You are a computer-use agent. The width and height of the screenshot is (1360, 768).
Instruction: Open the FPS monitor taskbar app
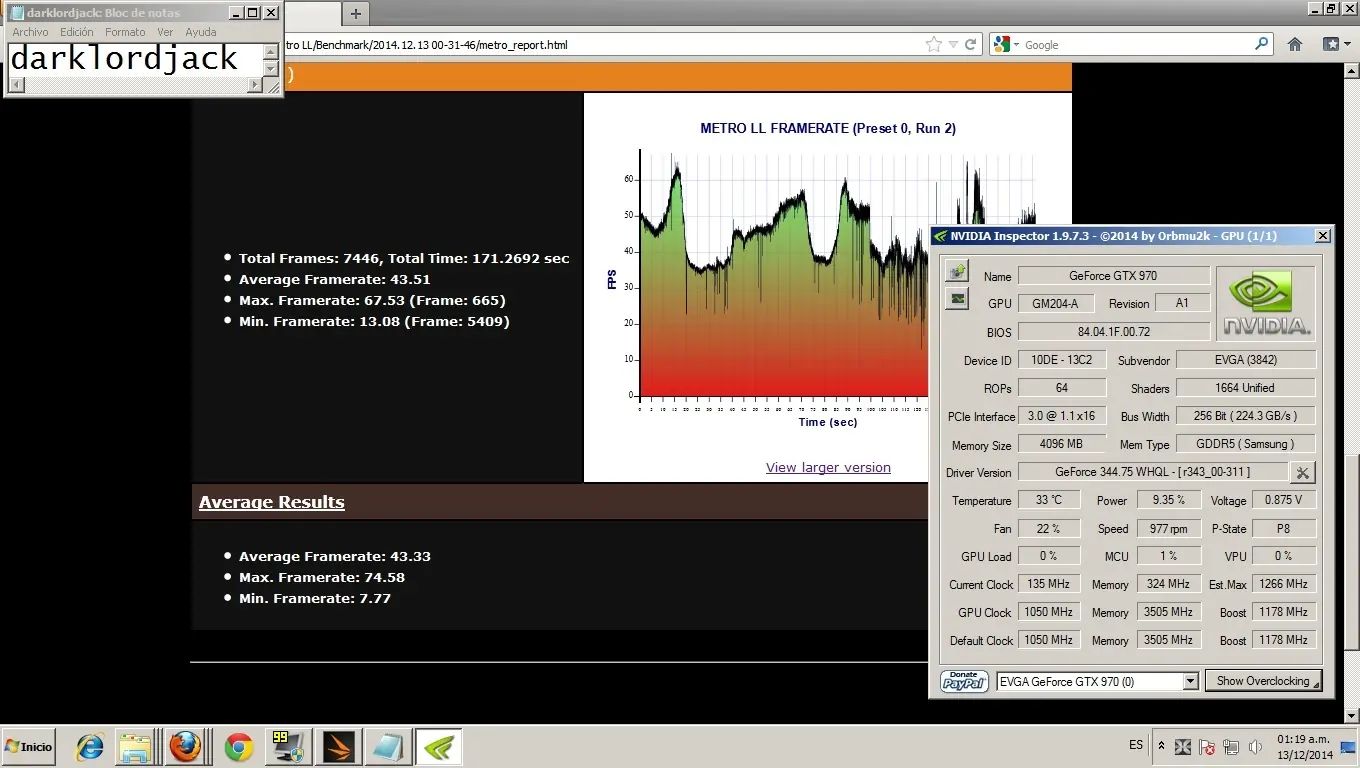point(288,747)
